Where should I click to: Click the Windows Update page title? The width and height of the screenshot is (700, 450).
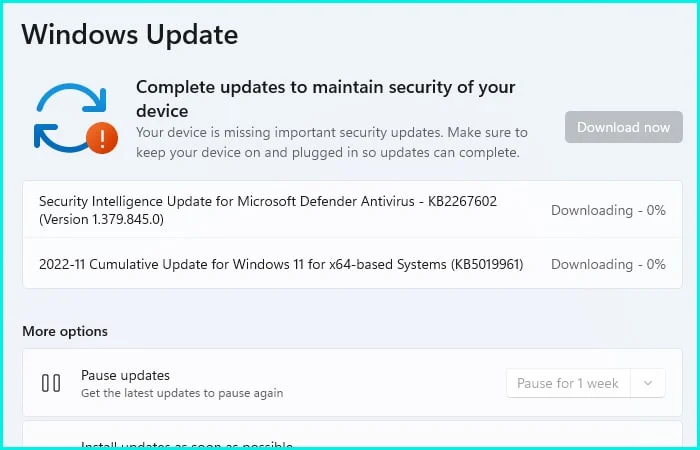(130, 35)
